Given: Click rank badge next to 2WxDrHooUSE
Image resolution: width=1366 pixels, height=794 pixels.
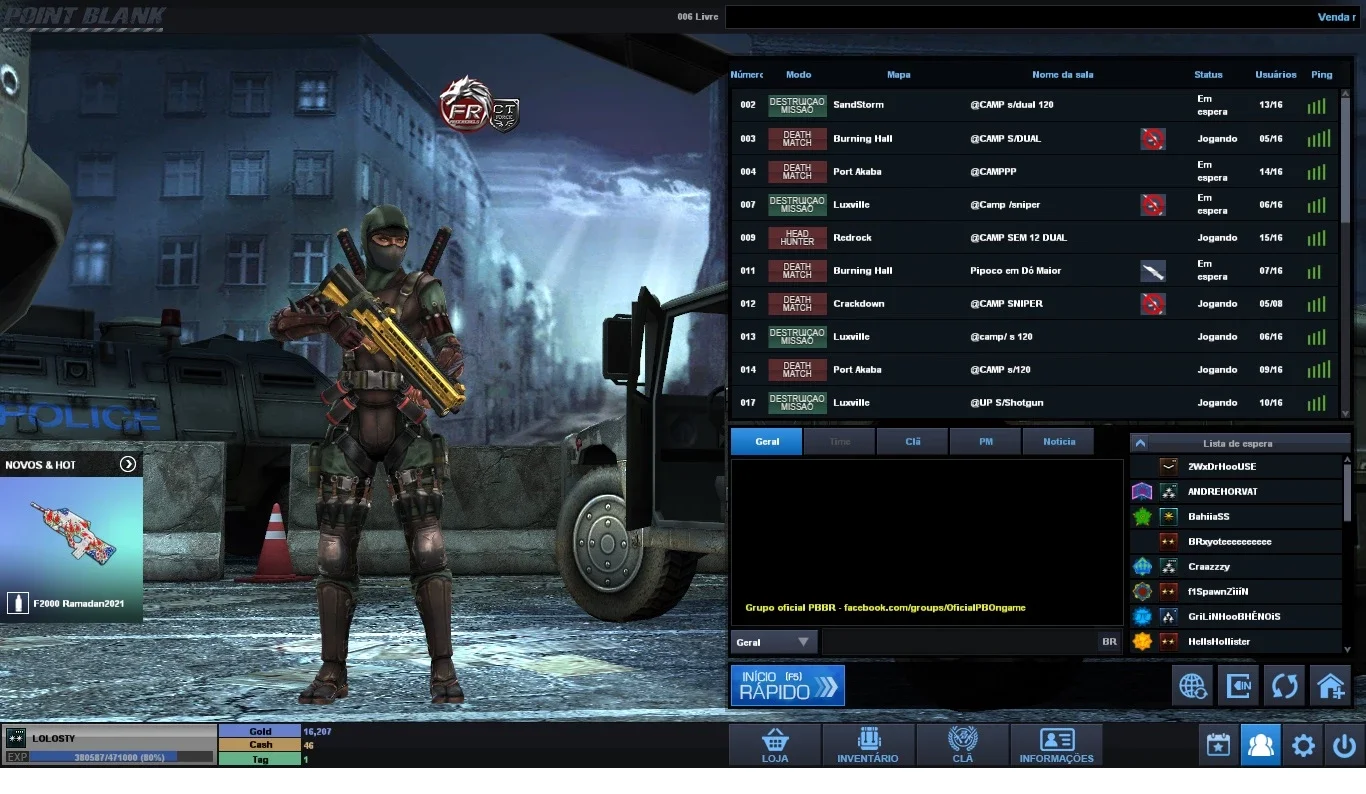Looking at the screenshot, I should point(1168,467).
